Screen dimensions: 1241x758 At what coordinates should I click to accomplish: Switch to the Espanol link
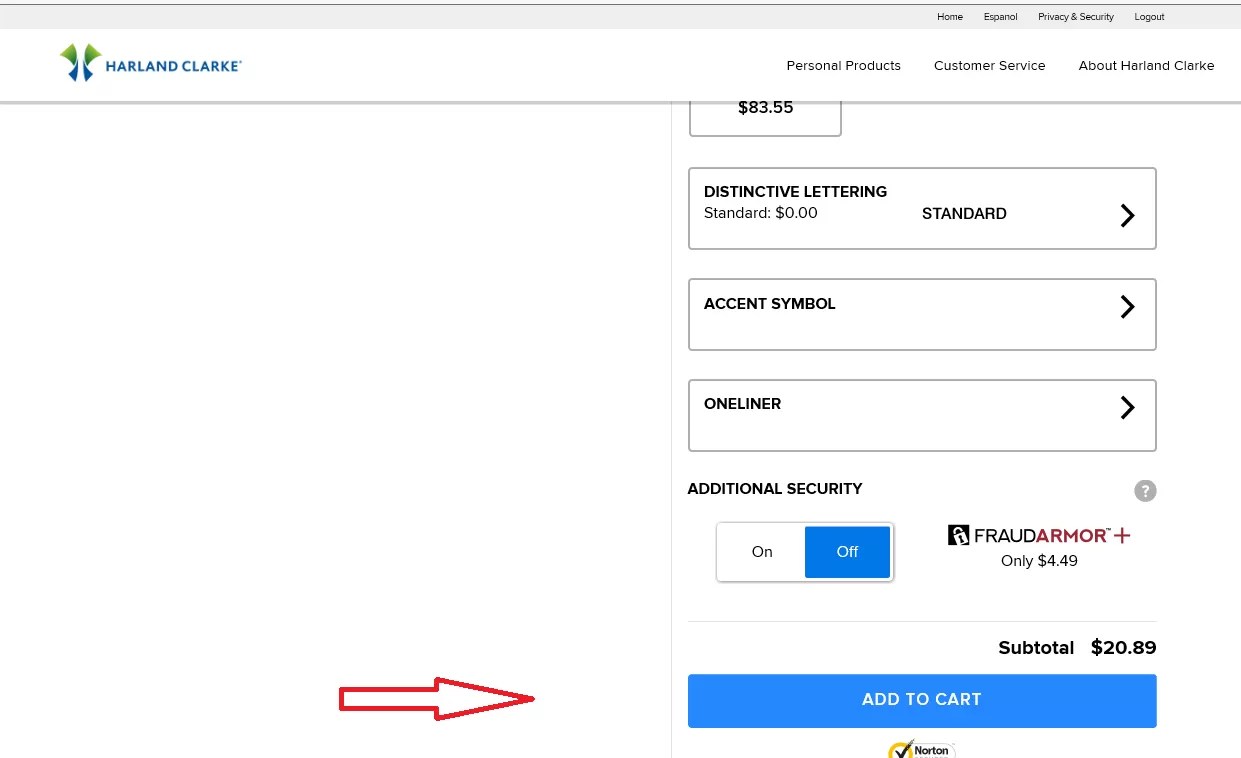click(x=1000, y=17)
